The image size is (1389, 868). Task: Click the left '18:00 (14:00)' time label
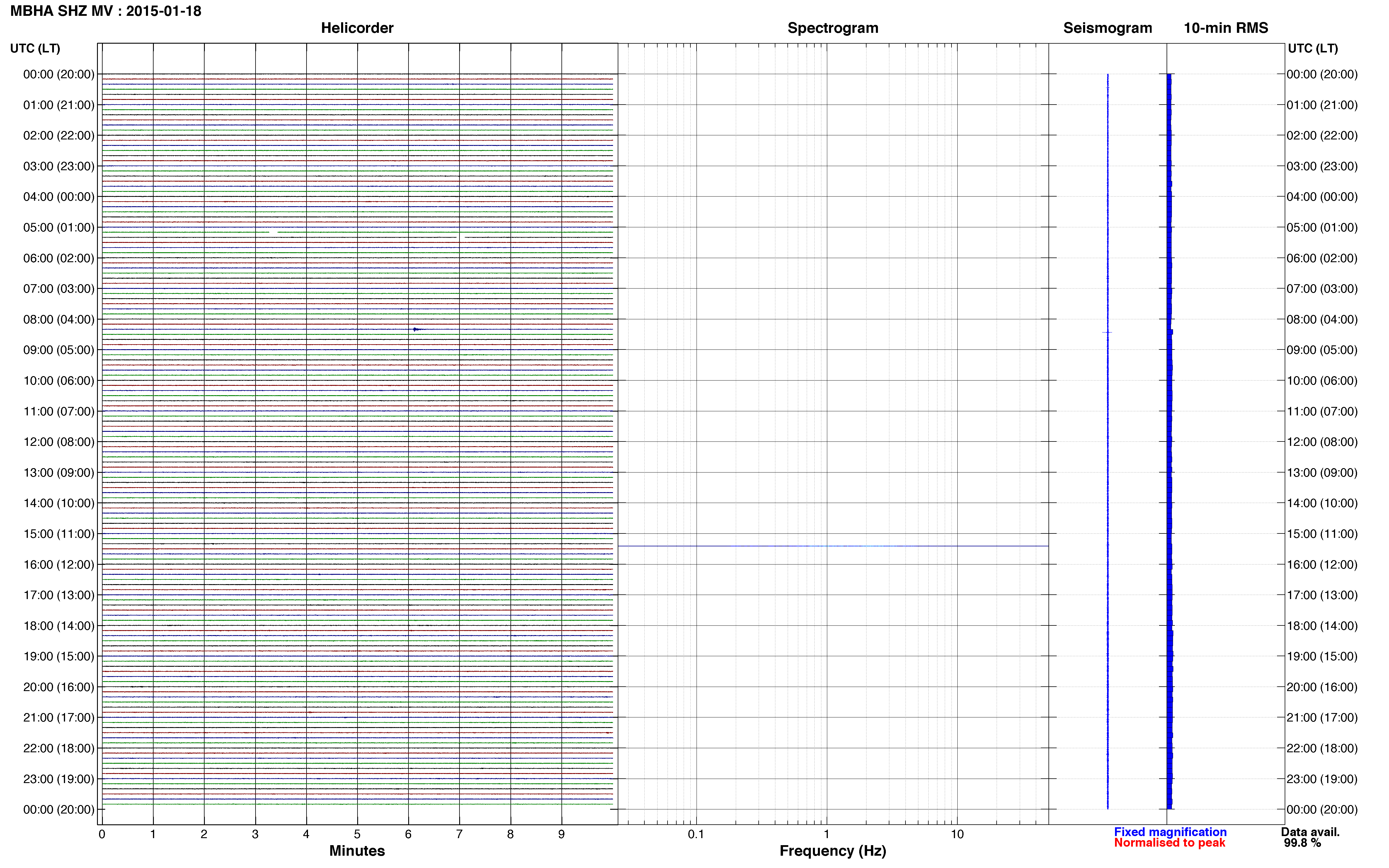coord(59,626)
